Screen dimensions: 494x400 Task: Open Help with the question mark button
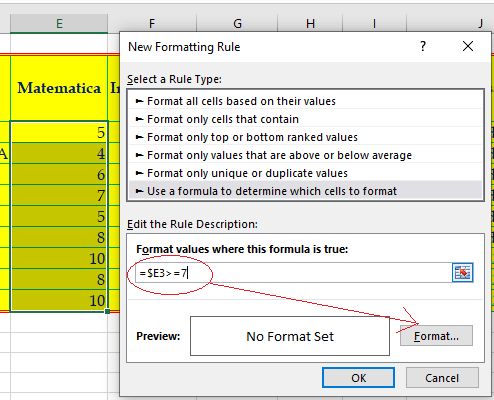pos(423,46)
